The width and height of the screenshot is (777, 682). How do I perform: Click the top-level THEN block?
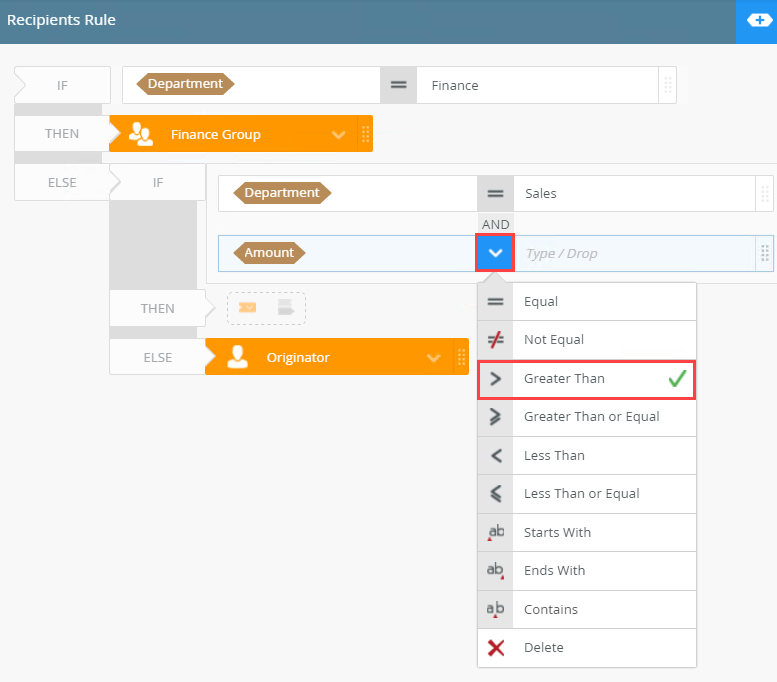tap(62, 134)
